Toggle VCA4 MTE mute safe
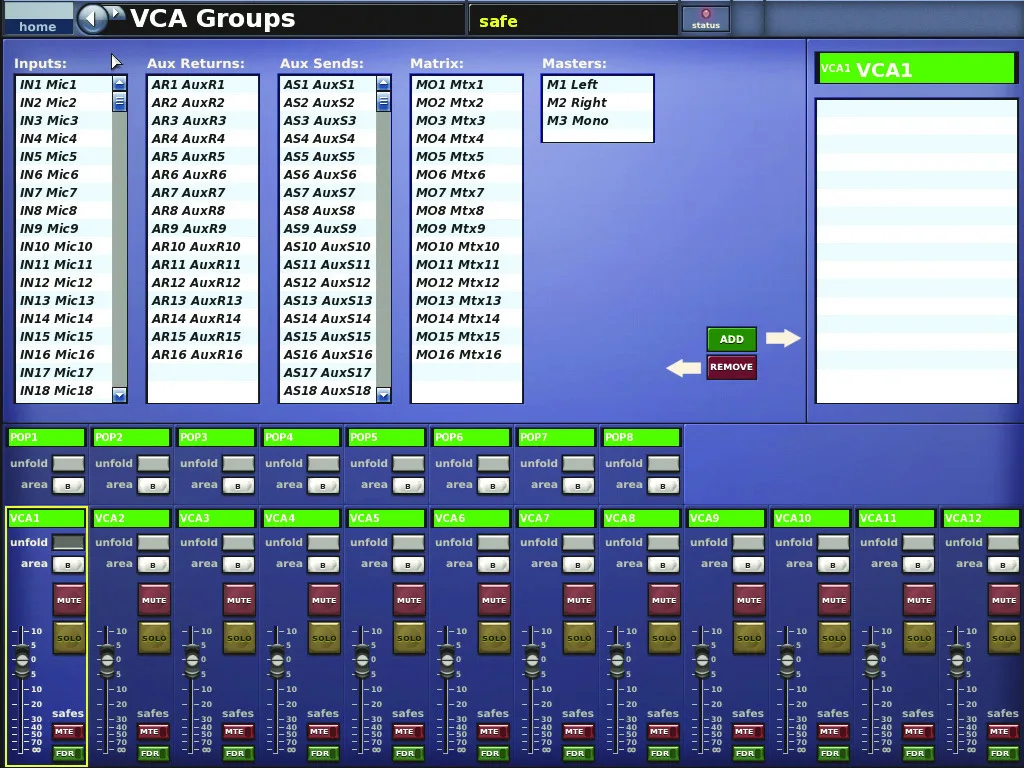This screenshot has height=768, width=1024. [323, 732]
